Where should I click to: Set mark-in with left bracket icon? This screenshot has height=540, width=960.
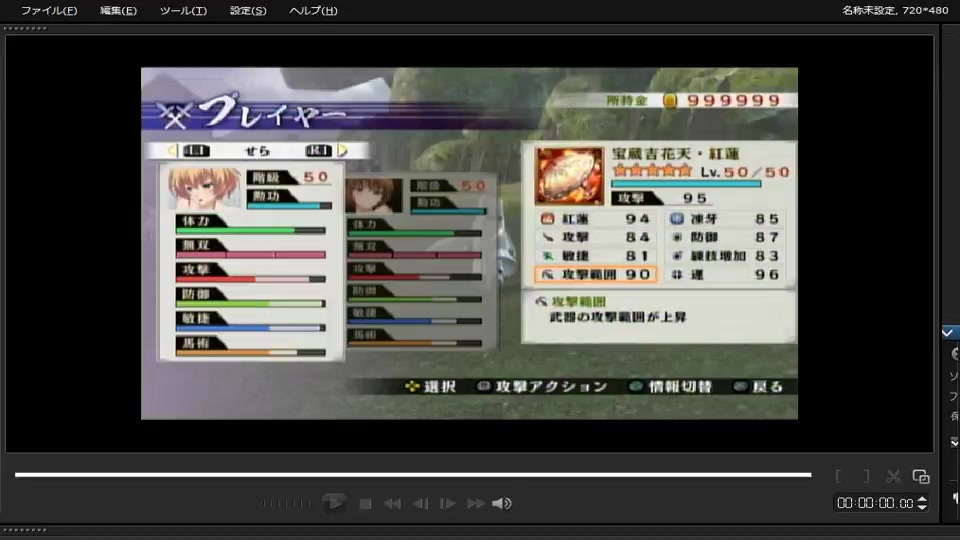click(838, 476)
